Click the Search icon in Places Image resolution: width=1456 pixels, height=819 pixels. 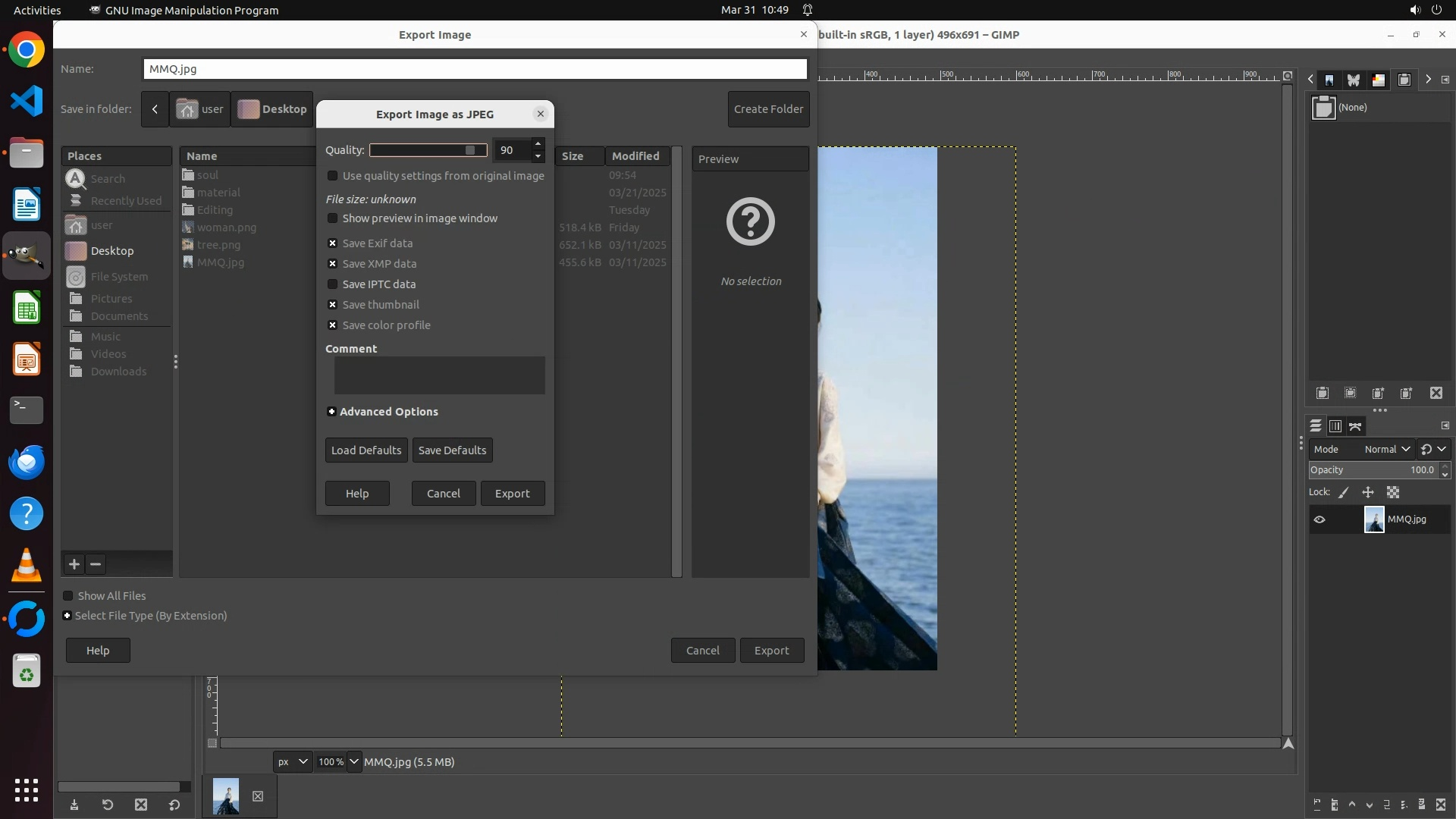(x=76, y=179)
